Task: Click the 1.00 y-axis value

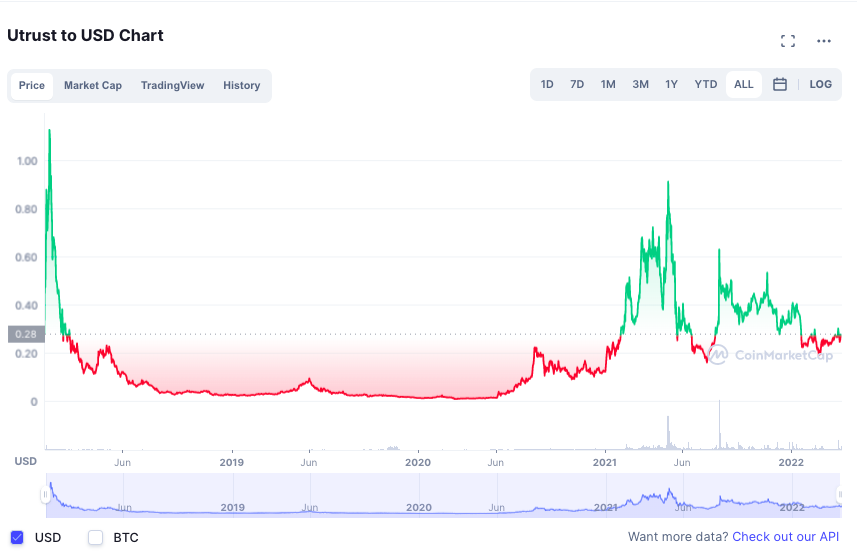Action: coord(27,161)
